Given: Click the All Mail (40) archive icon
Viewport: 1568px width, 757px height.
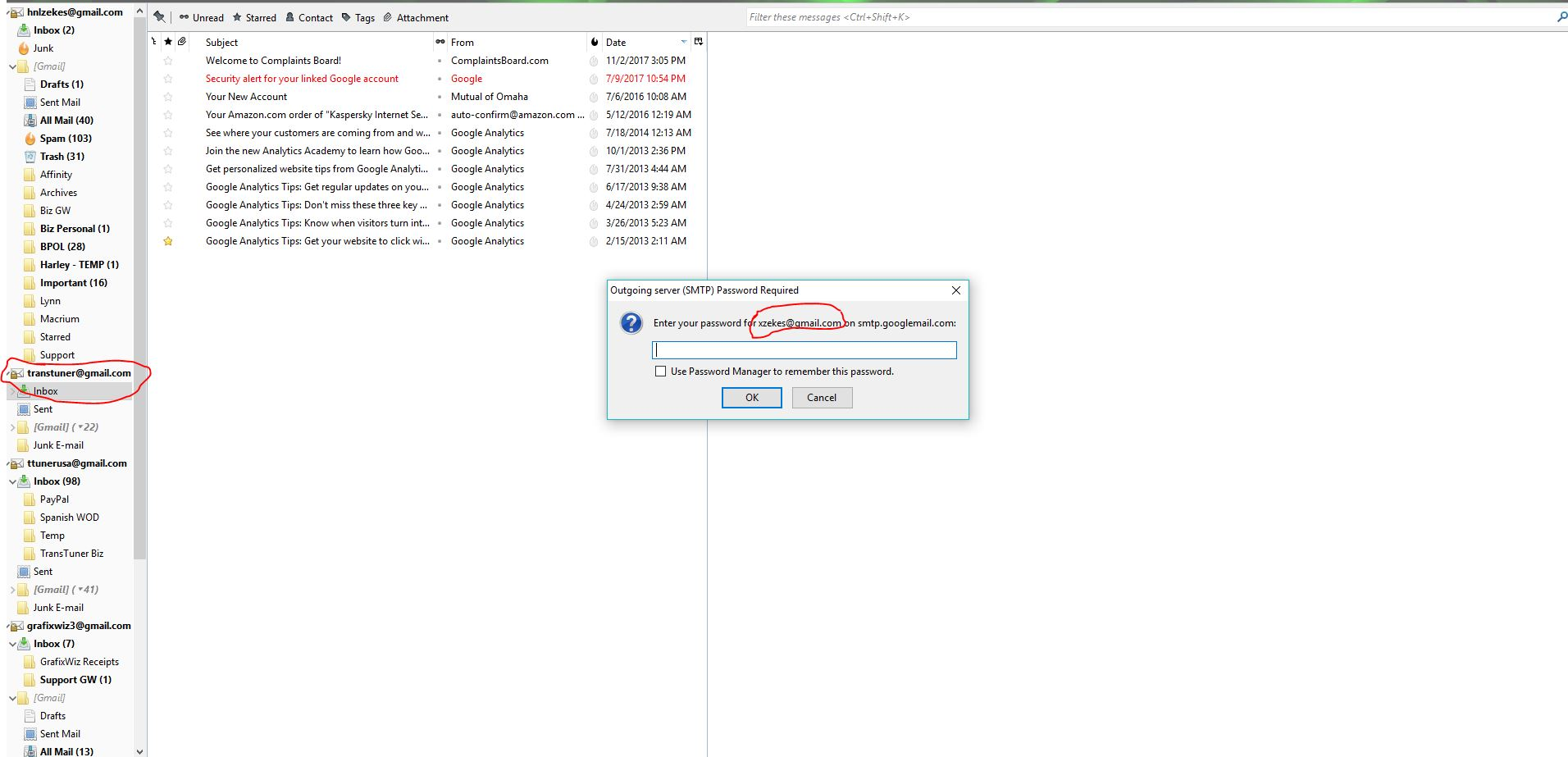Looking at the screenshot, I should (30, 121).
